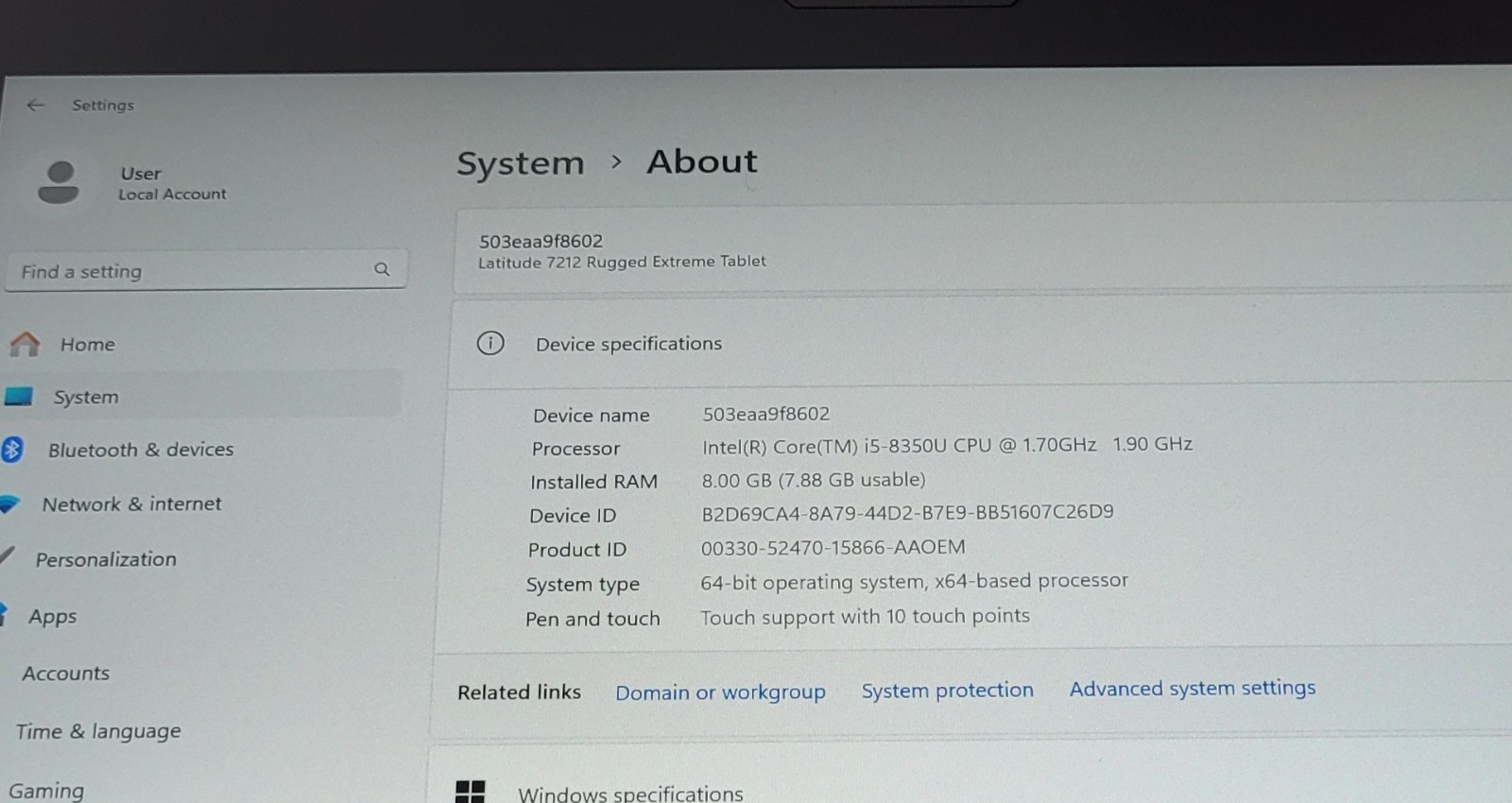The width and height of the screenshot is (1512, 803).
Task: Click the About page heading
Action: click(702, 162)
